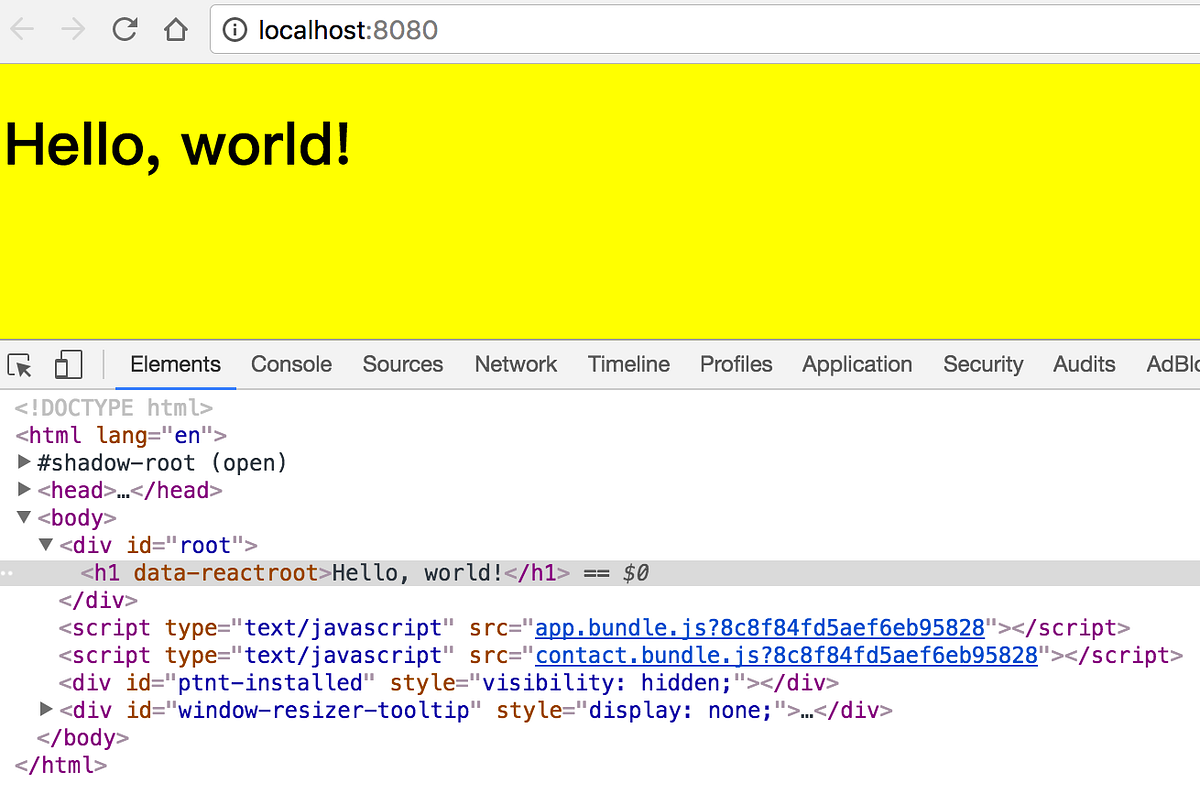The height and width of the screenshot is (791, 1200).
Task: Collapse the root div node
Action: coord(46,545)
